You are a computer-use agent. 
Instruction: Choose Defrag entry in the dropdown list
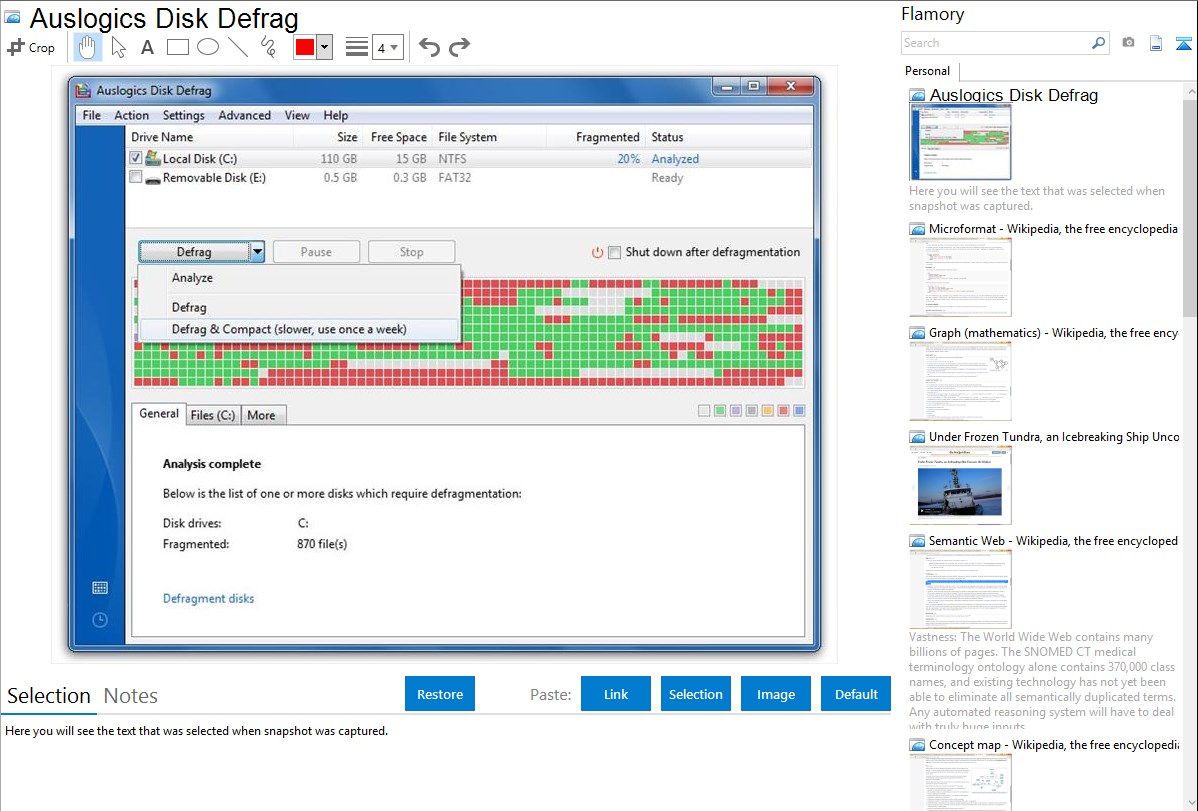tap(299, 307)
